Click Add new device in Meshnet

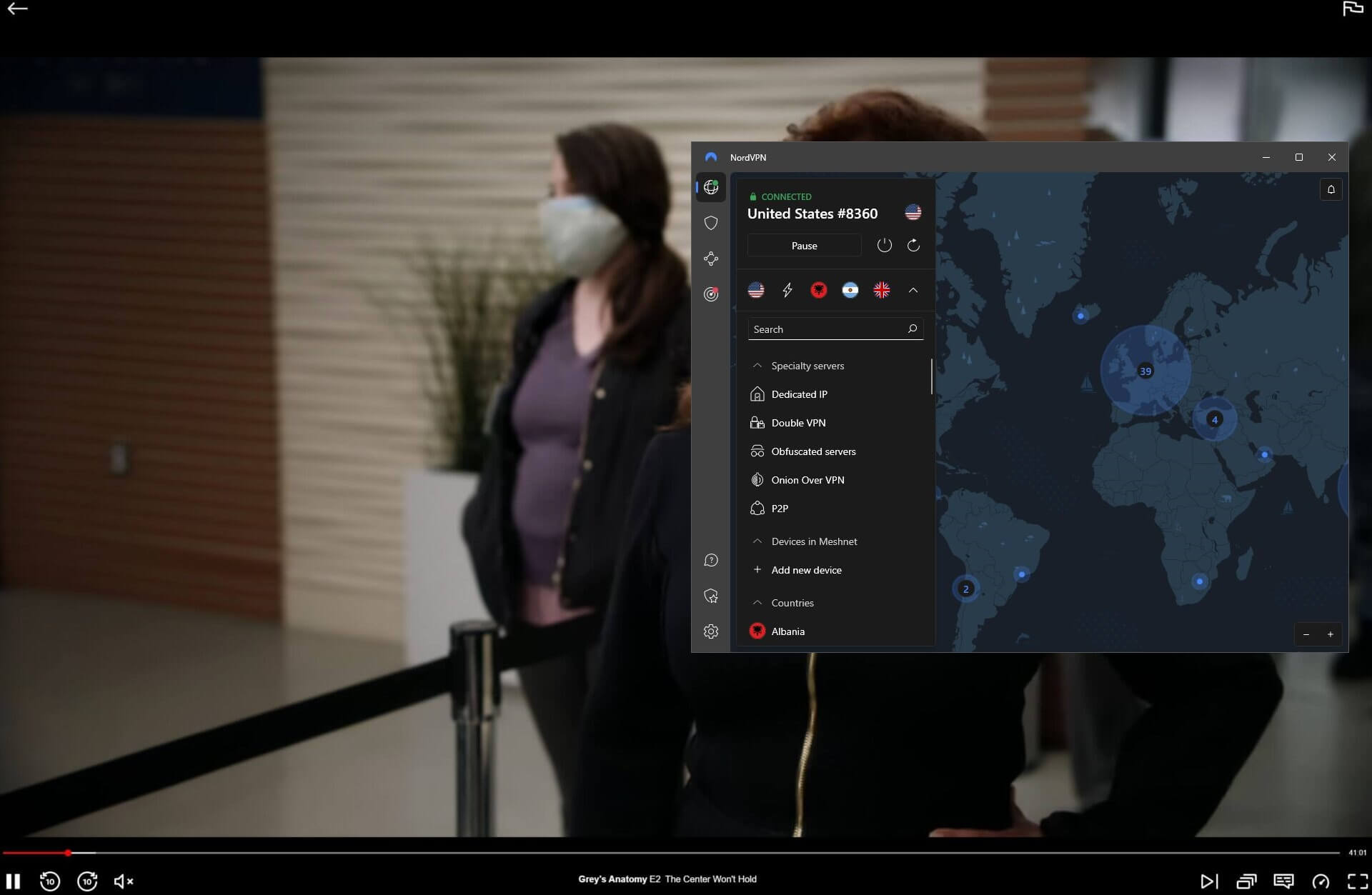coord(807,569)
